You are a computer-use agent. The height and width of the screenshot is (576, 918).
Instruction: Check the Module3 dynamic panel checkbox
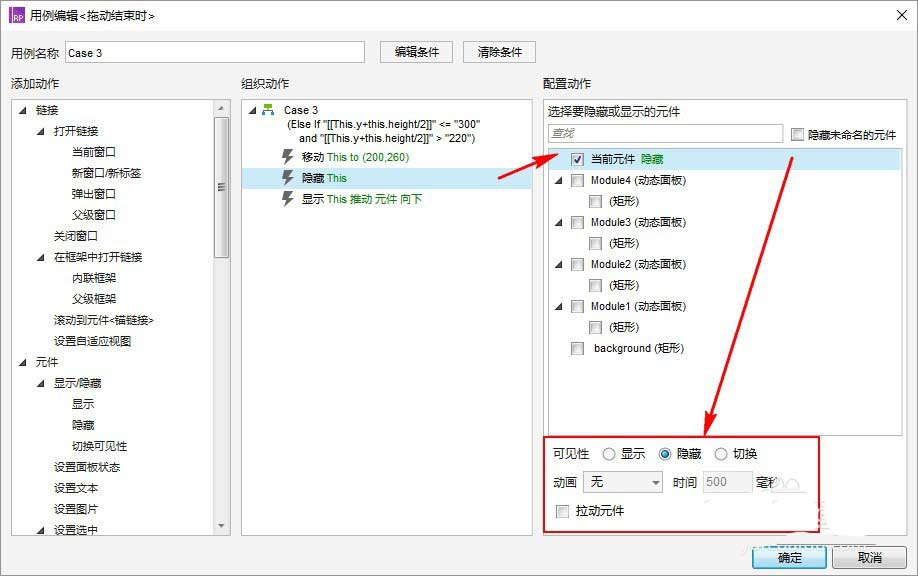(x=577, y=222)
